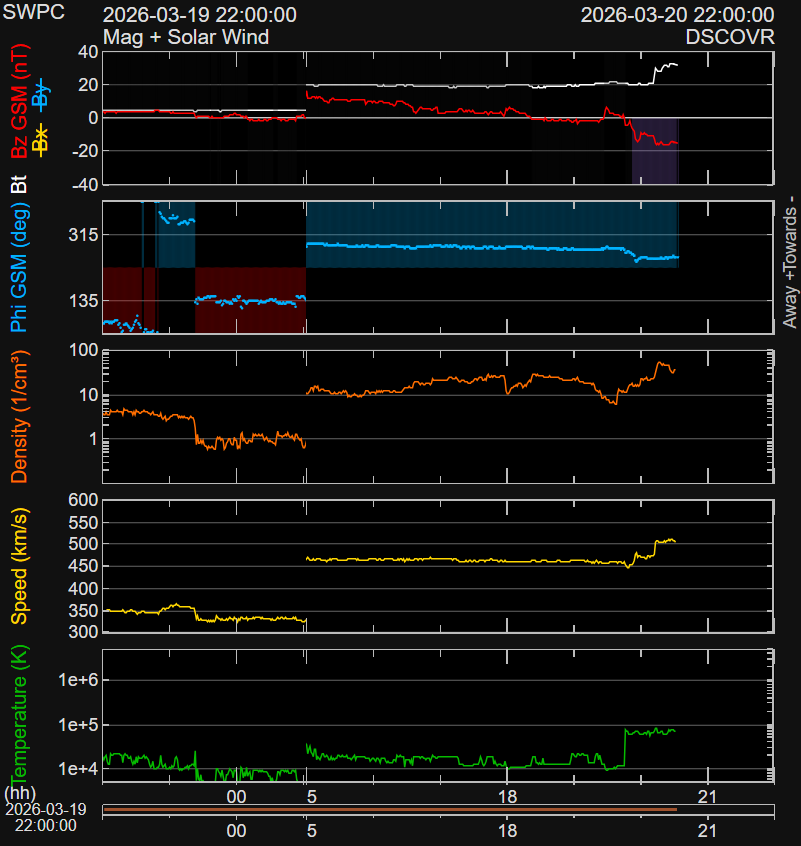This screenshot has width=801, height=846.
Task: Click the 21 hour label just under the Temperature plot
Action: tap(707, 796)
